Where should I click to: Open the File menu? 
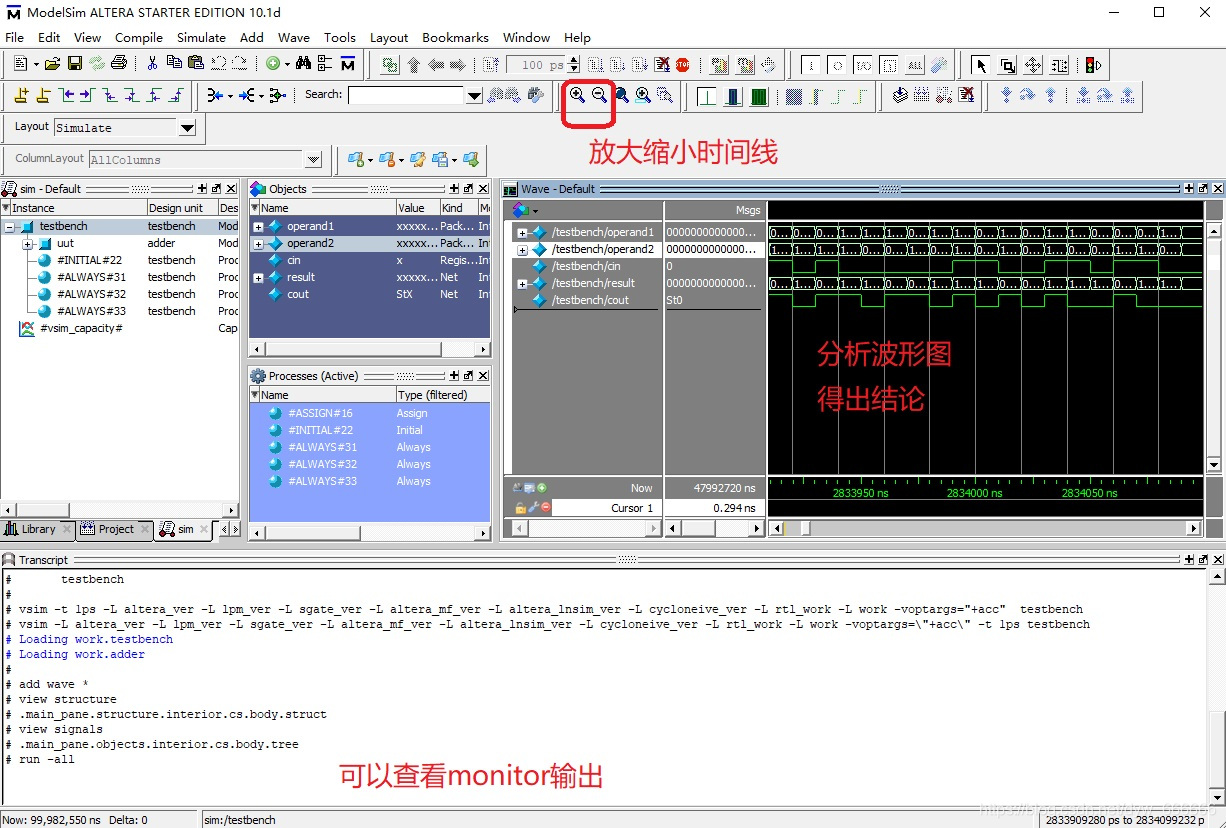(x=14, y=37)
